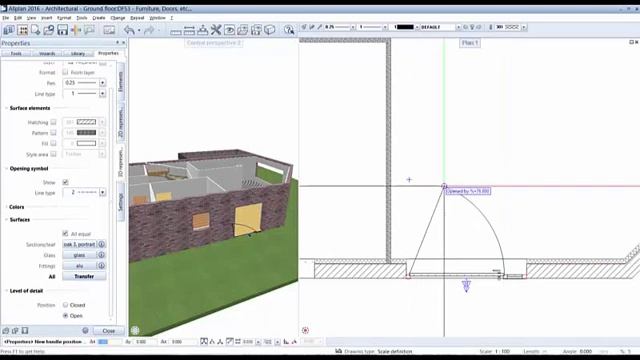Click the page with magnifier icon
Image resolution: width=640 pixels, height=360 pixels.
(x=36, y=30)
